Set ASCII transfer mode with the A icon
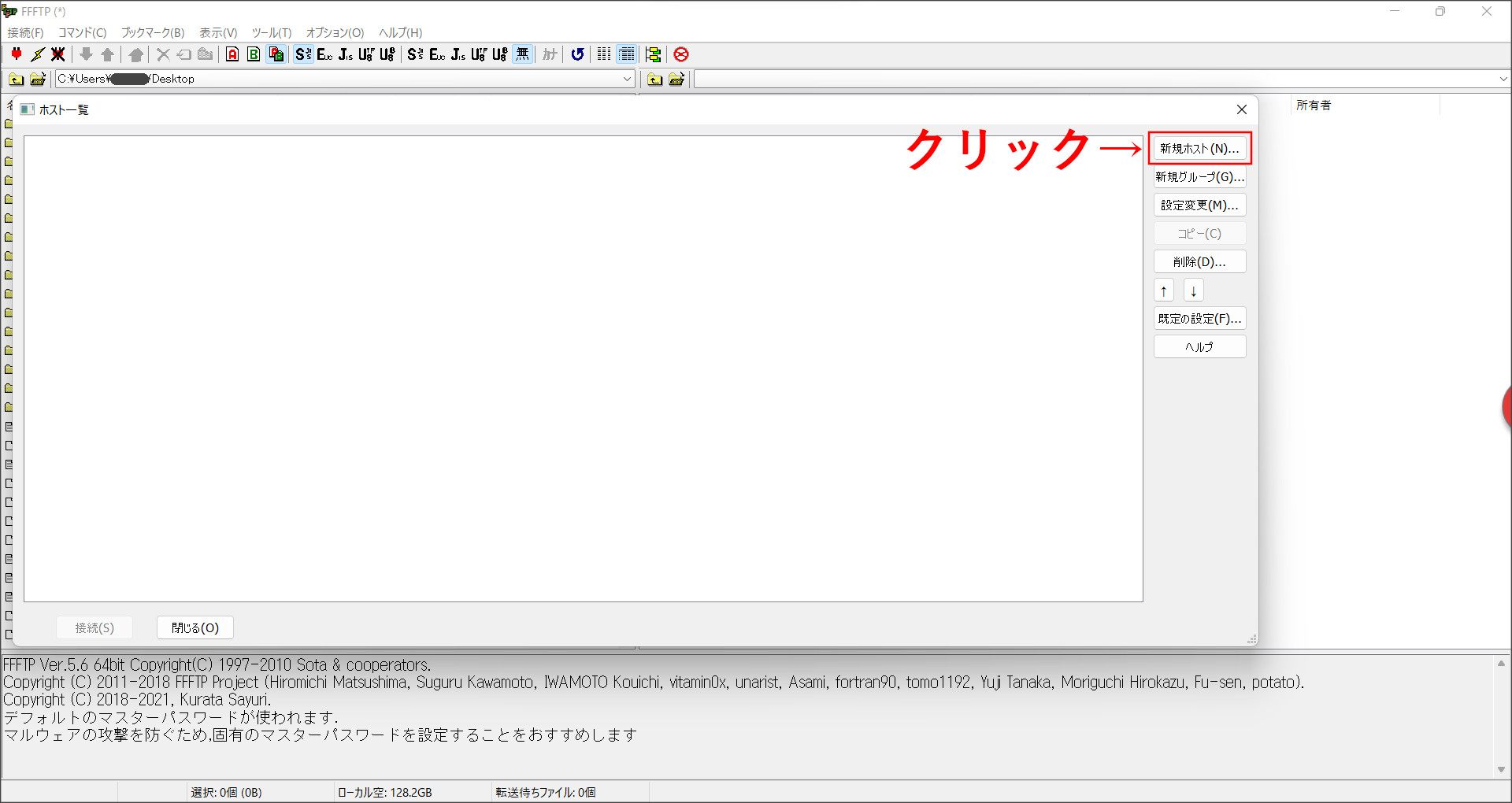This screenshot has width=1512, height=803. point(232,54)
